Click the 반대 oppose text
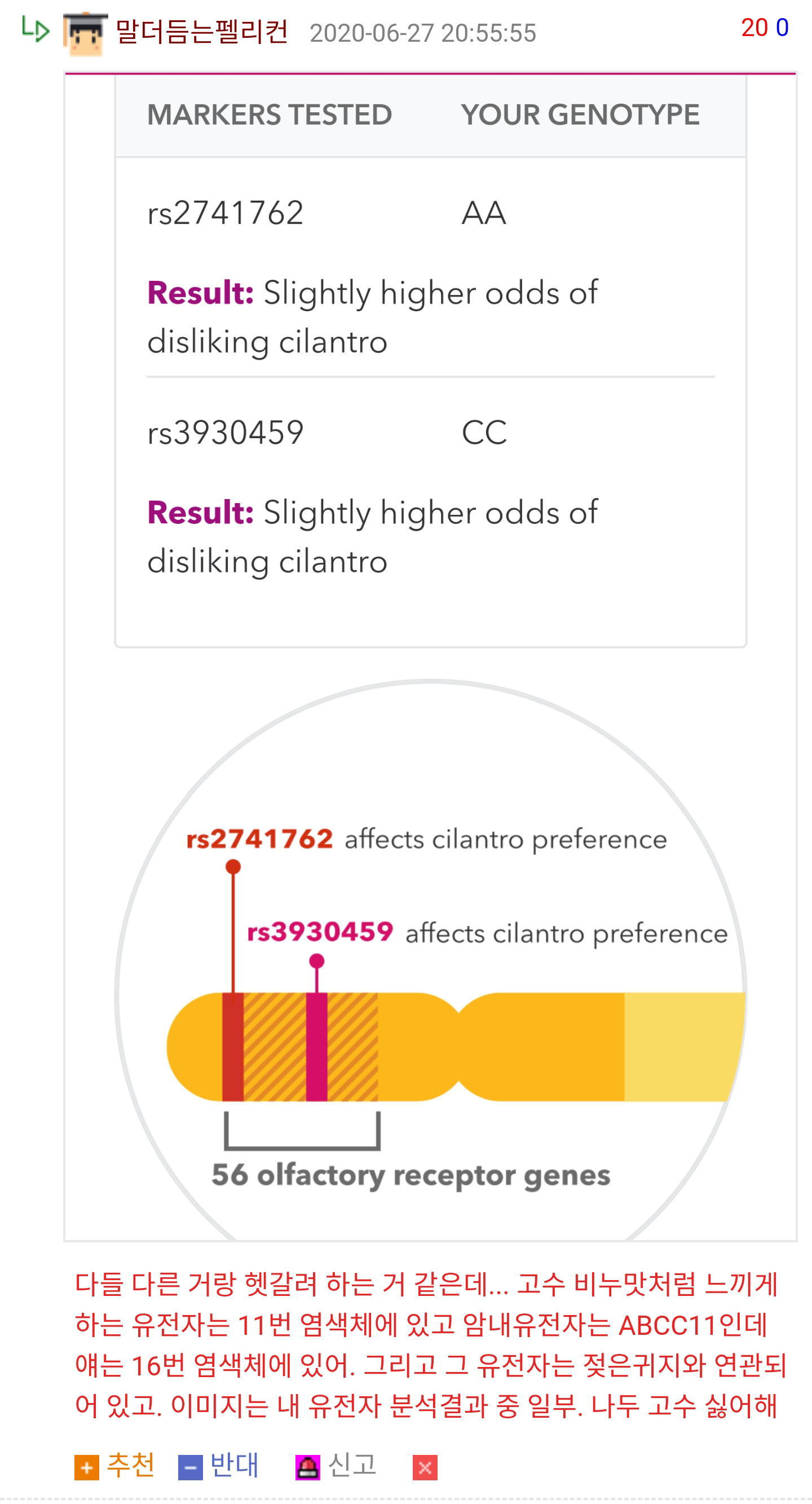 [234, 1465]
